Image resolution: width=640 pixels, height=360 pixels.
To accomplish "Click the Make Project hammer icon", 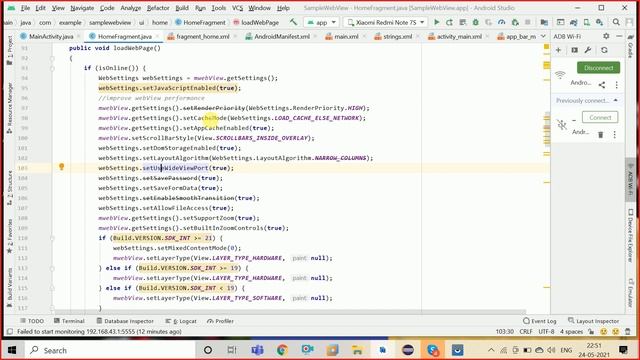I will [293, 22].
